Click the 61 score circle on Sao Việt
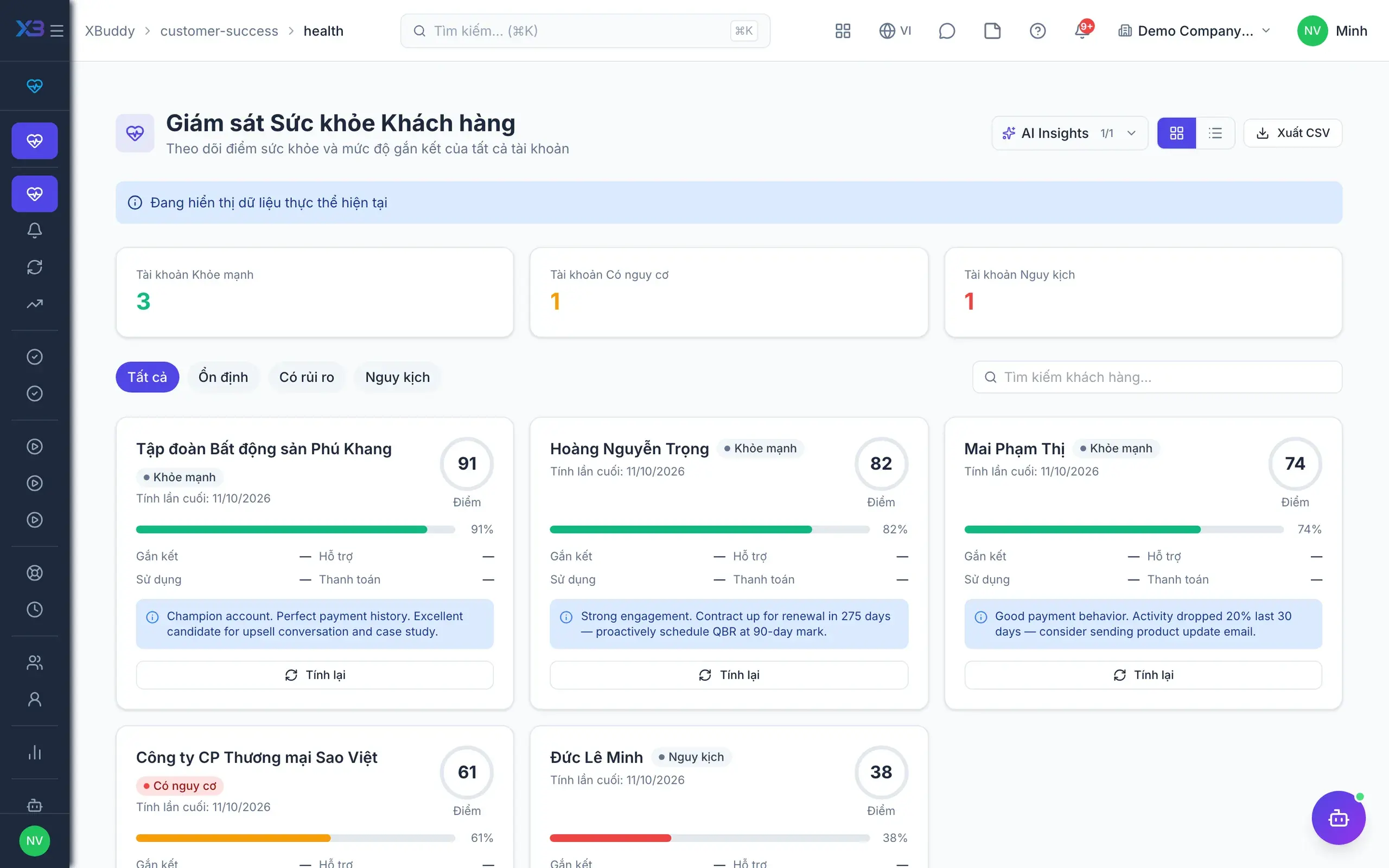 467,772
